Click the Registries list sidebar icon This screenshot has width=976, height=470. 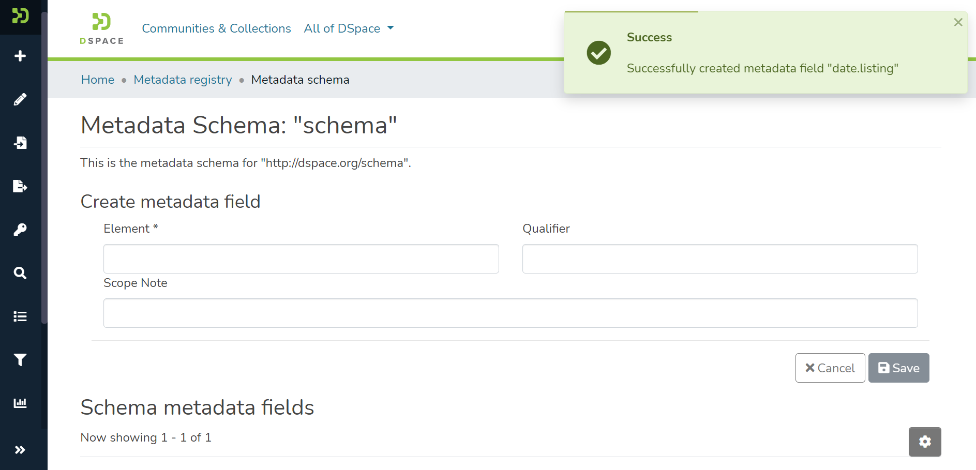20,316
